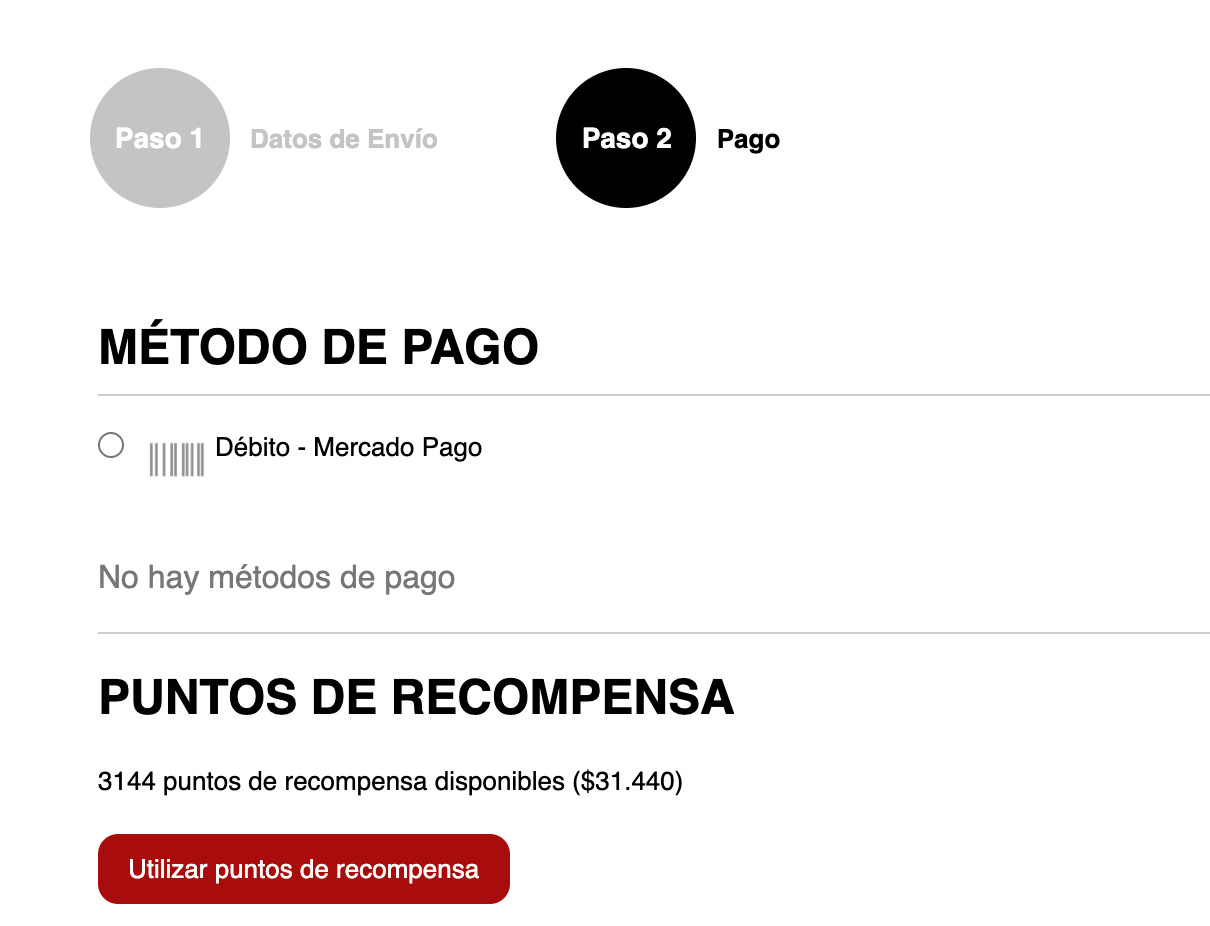Click the black Paso 2 circle
Screen dimensions: 1210x926
[626, 138]
